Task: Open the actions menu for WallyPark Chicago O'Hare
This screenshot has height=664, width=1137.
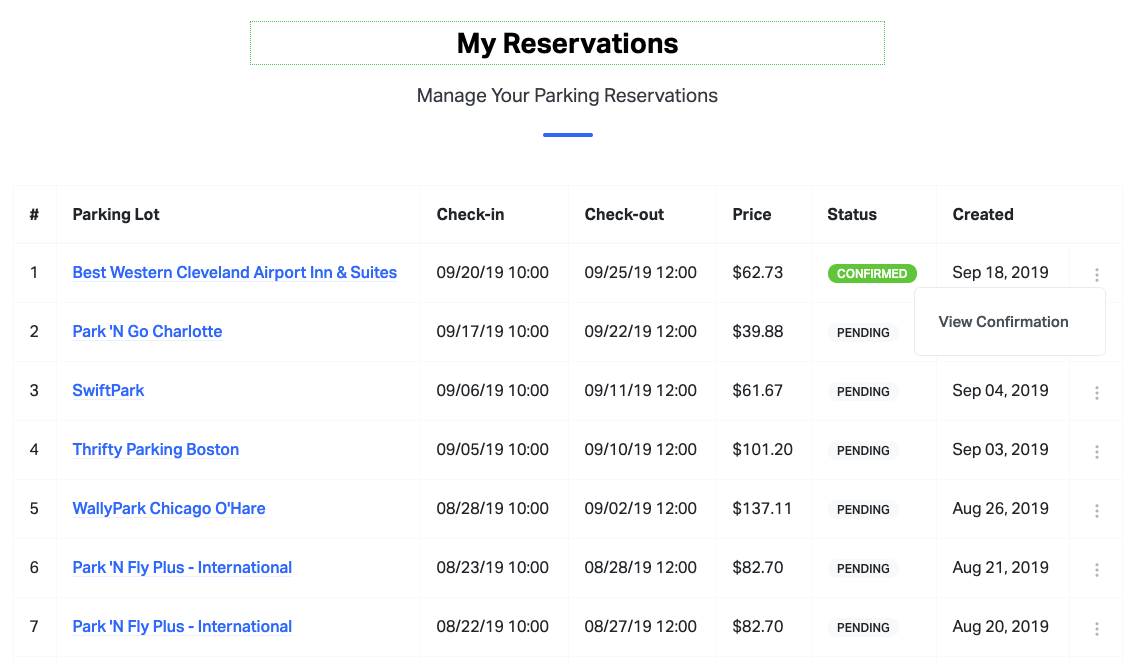Action: pos(1096,509)
